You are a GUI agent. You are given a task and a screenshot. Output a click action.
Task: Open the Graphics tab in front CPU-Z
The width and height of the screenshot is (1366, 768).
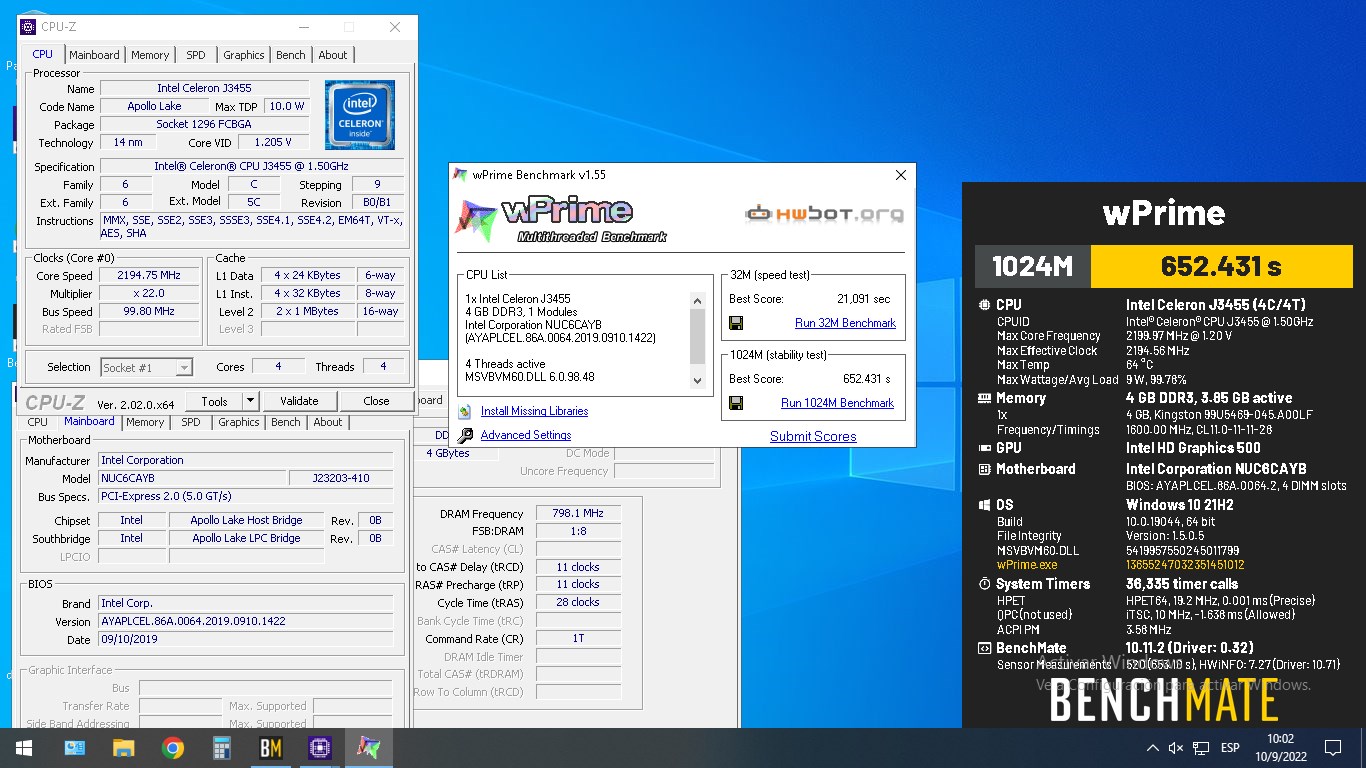[x=244, y=55]
